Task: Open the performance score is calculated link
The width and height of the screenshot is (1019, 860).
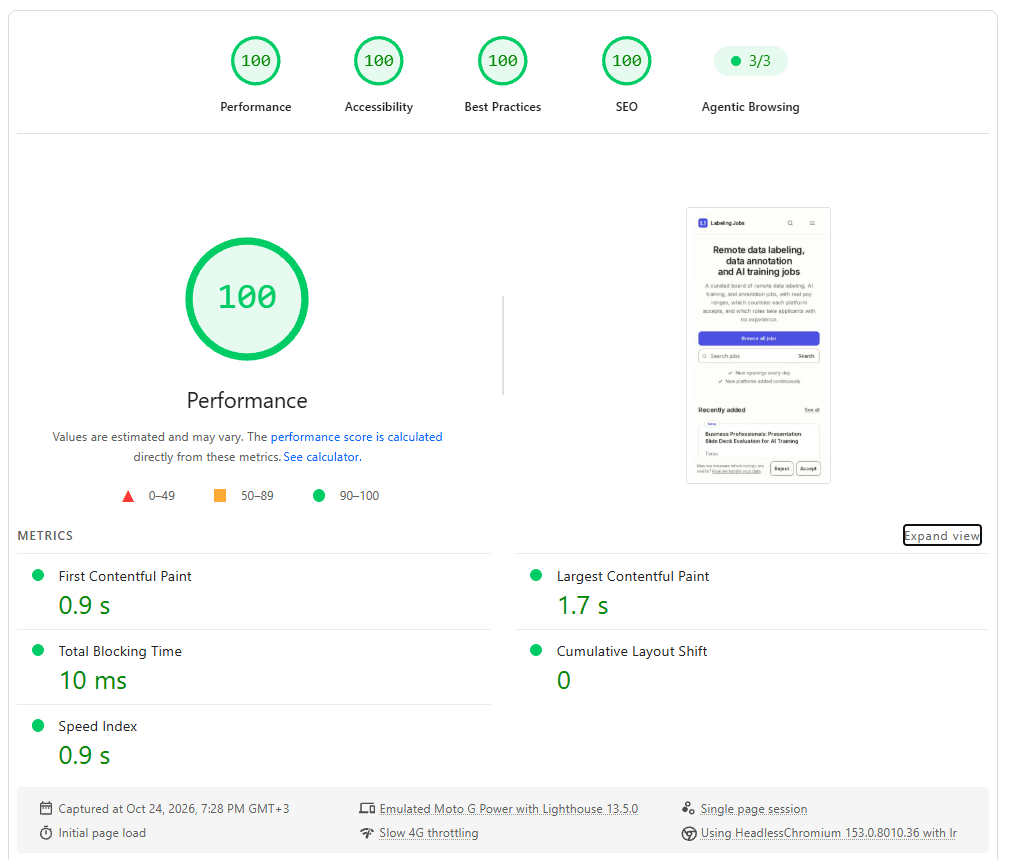Action: 356,437
